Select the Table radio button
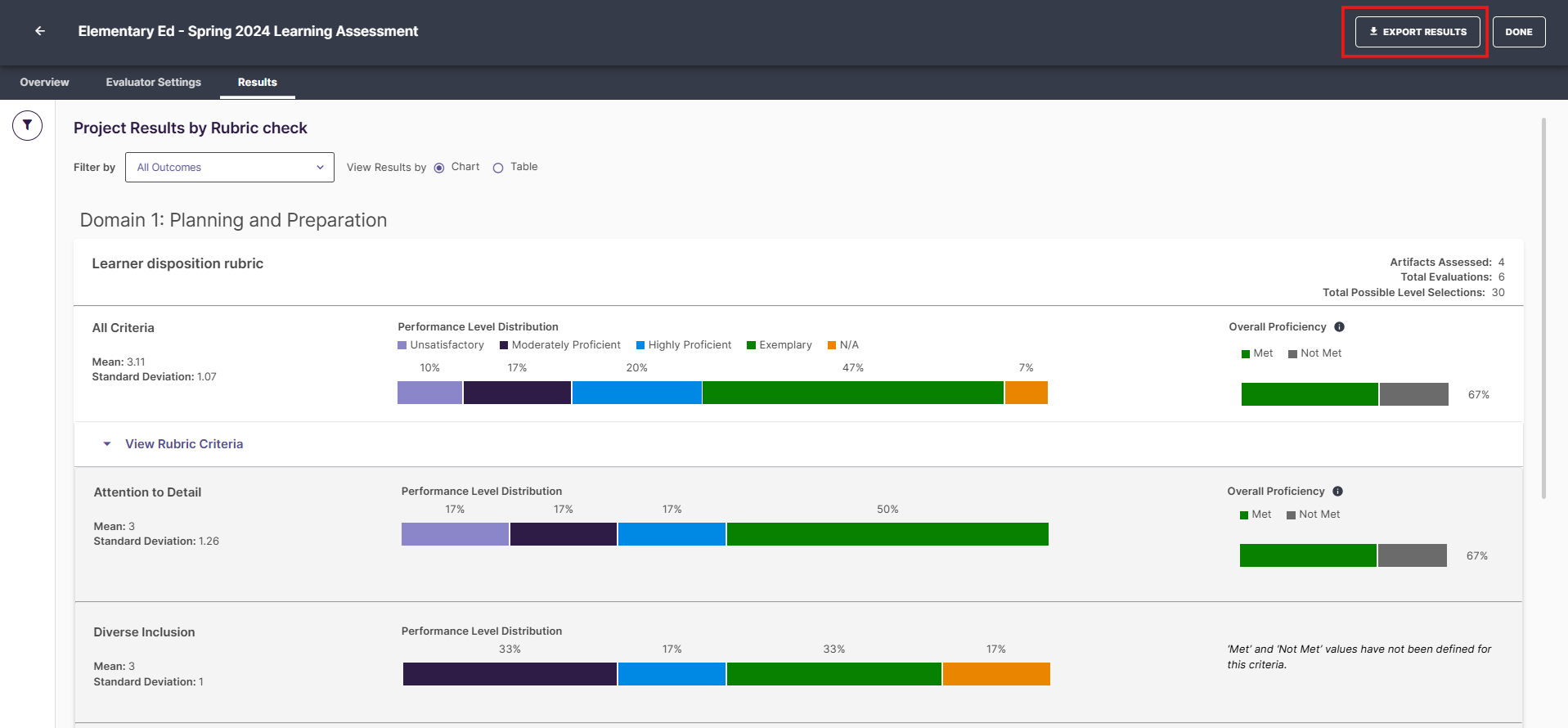 point(498,168)
